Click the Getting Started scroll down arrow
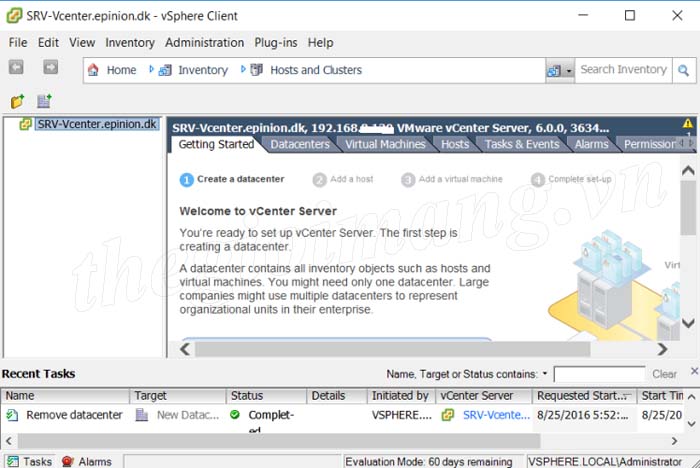 click(x=688, y=323)
